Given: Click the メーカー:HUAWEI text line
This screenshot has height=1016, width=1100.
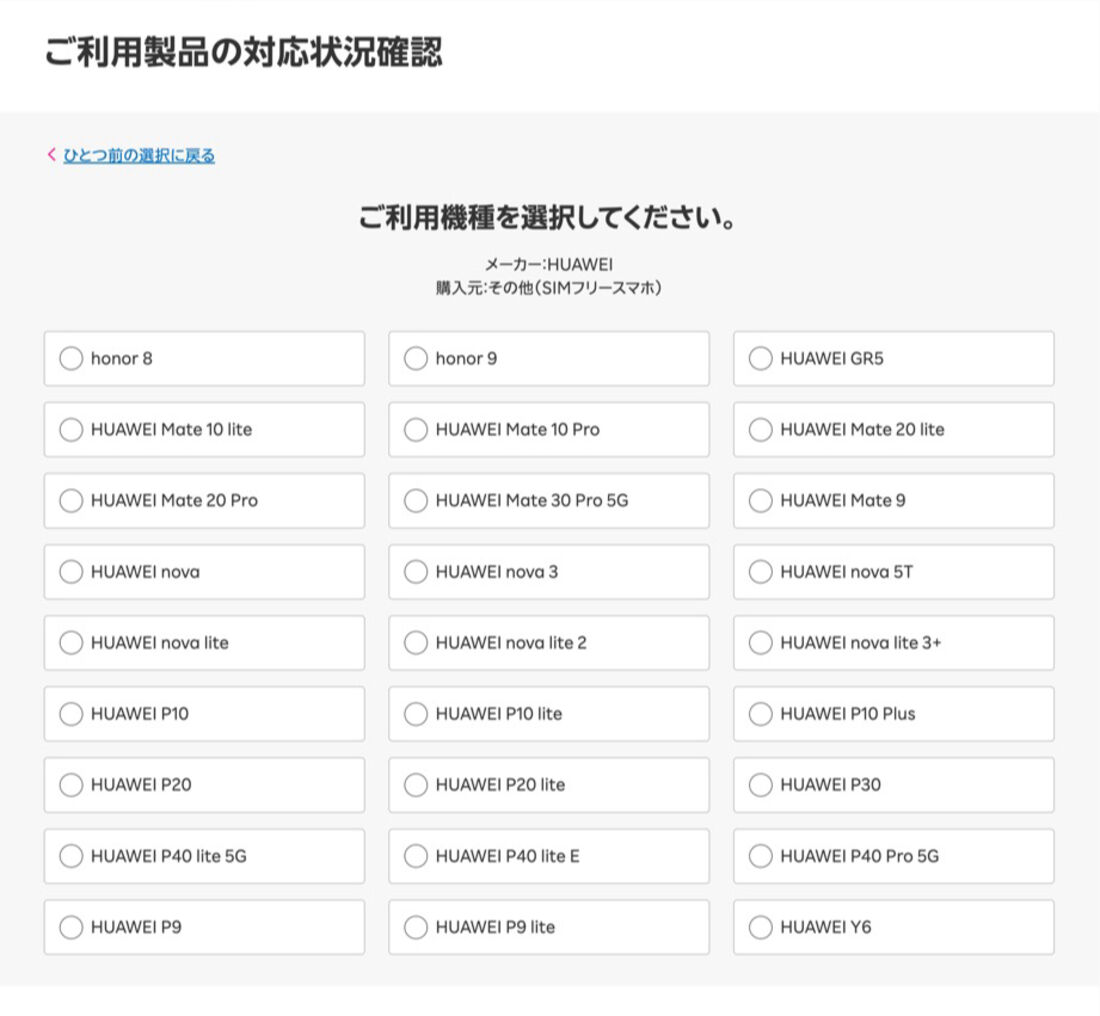Looking at the screenshot, I should point(549,265).
